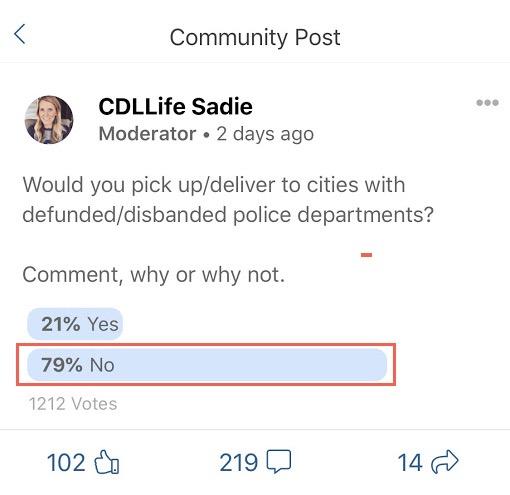
Task: Click the 219 comments count
Action: click(x=239, y=463)
